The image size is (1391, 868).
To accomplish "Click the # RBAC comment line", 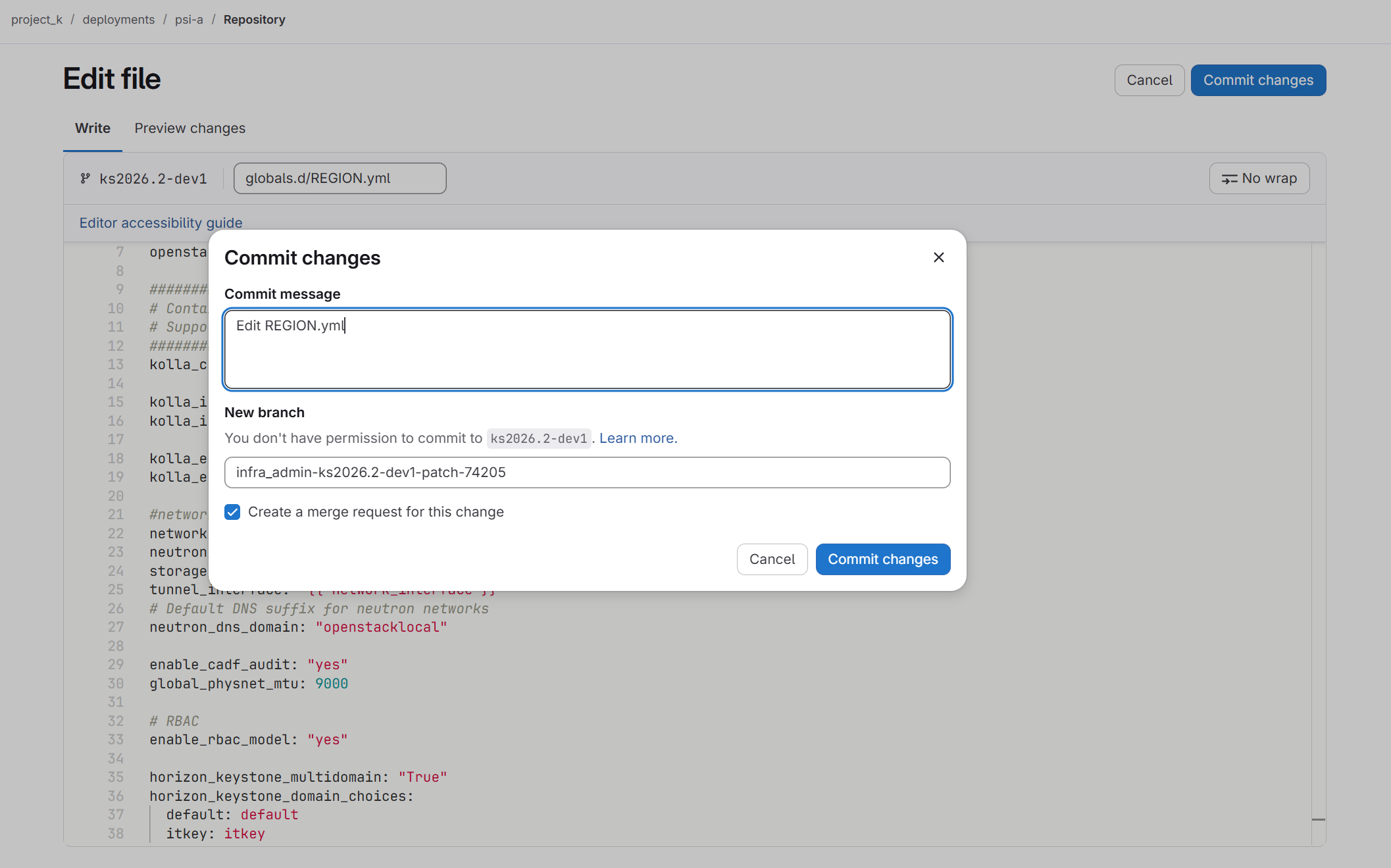I will tap(174, 721).
